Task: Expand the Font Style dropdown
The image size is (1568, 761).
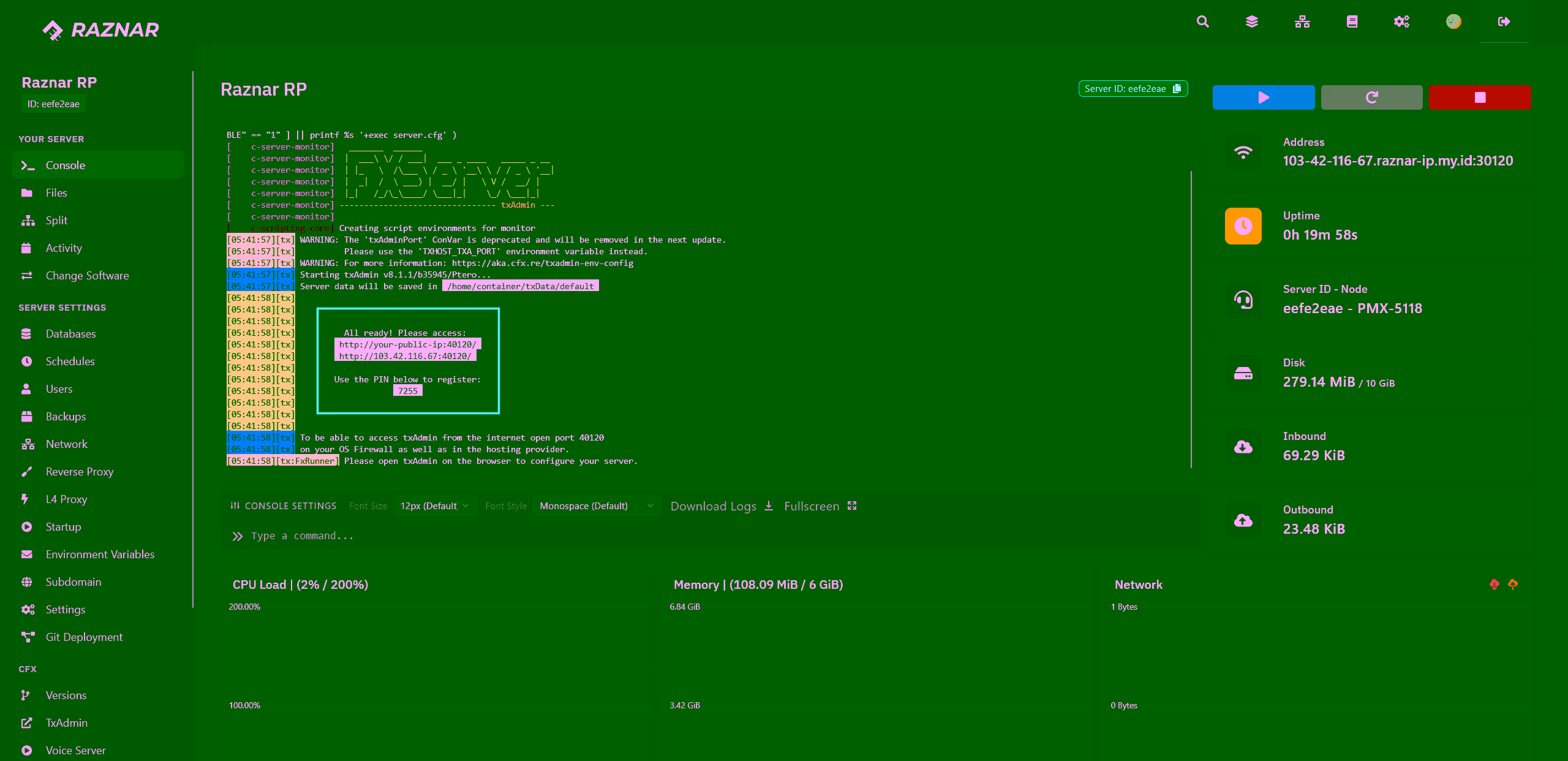Action: pyautogui.click(x=597, y=506)
